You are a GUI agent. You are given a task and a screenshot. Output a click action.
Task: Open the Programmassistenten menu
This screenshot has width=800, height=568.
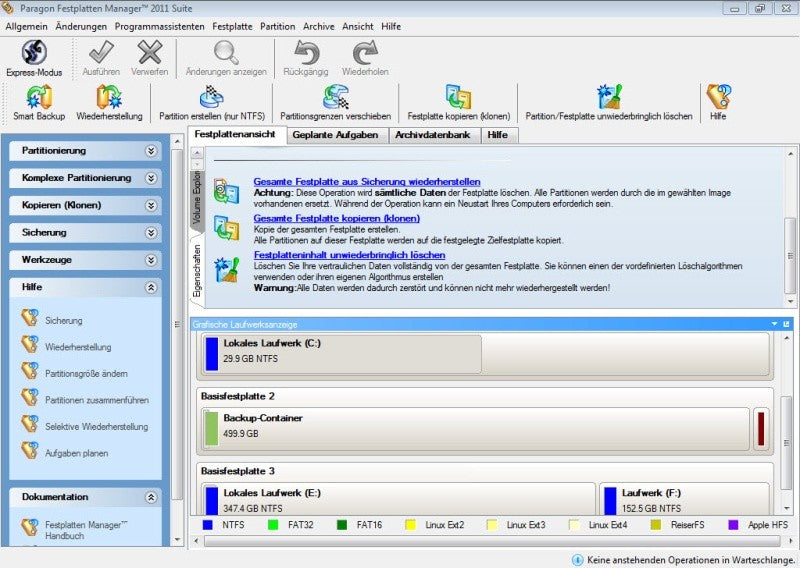159,27
